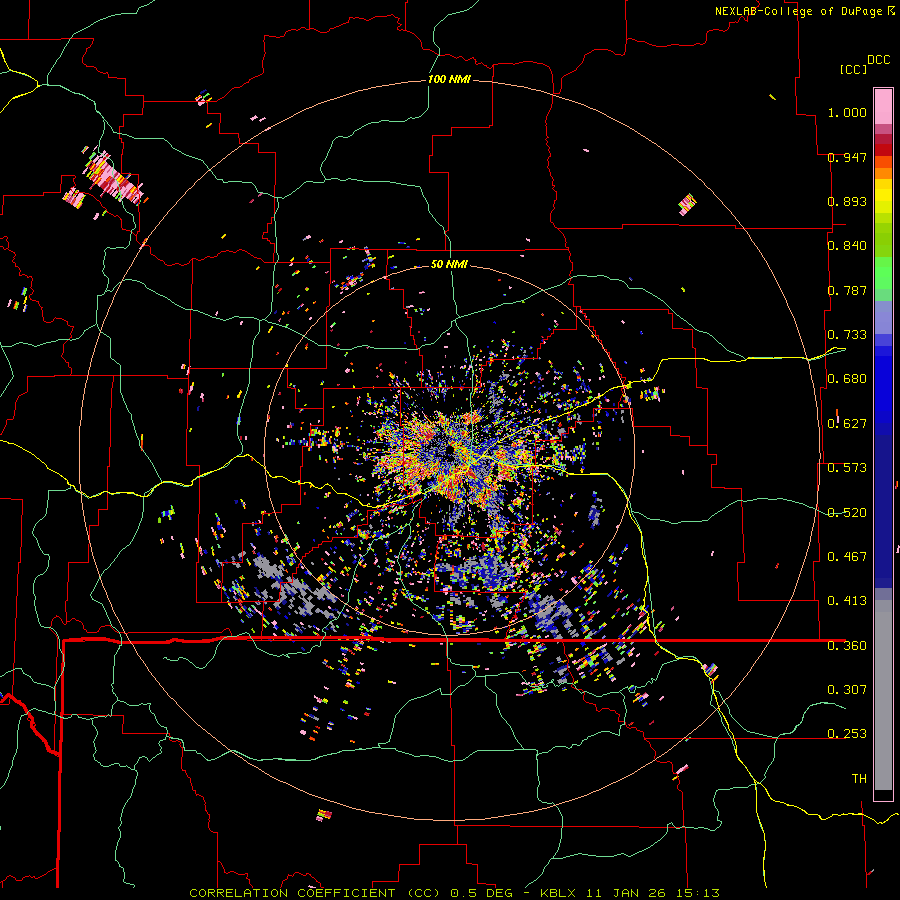Select the 1.000 legend value
This screenshot has height=900, width=900.
(x=847, y=112)
